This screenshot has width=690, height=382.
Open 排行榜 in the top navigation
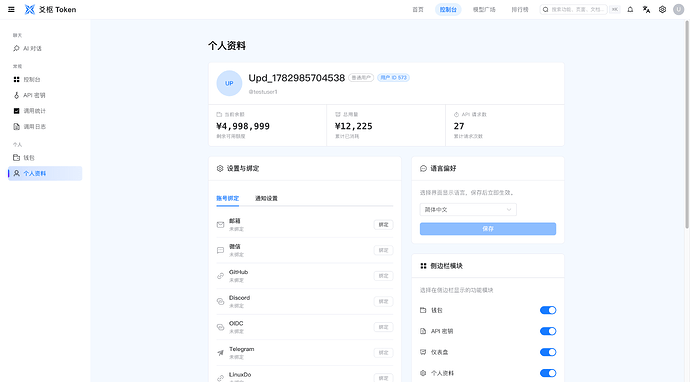pos(520,9)
